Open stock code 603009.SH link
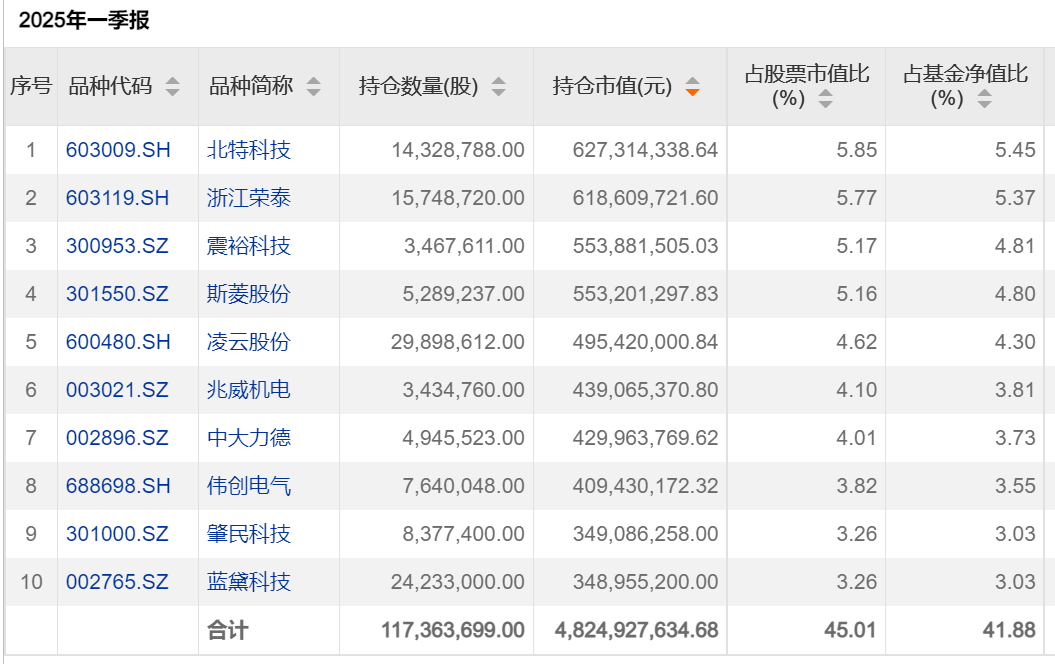1055x664 pixels. click(x=118, y=150)
